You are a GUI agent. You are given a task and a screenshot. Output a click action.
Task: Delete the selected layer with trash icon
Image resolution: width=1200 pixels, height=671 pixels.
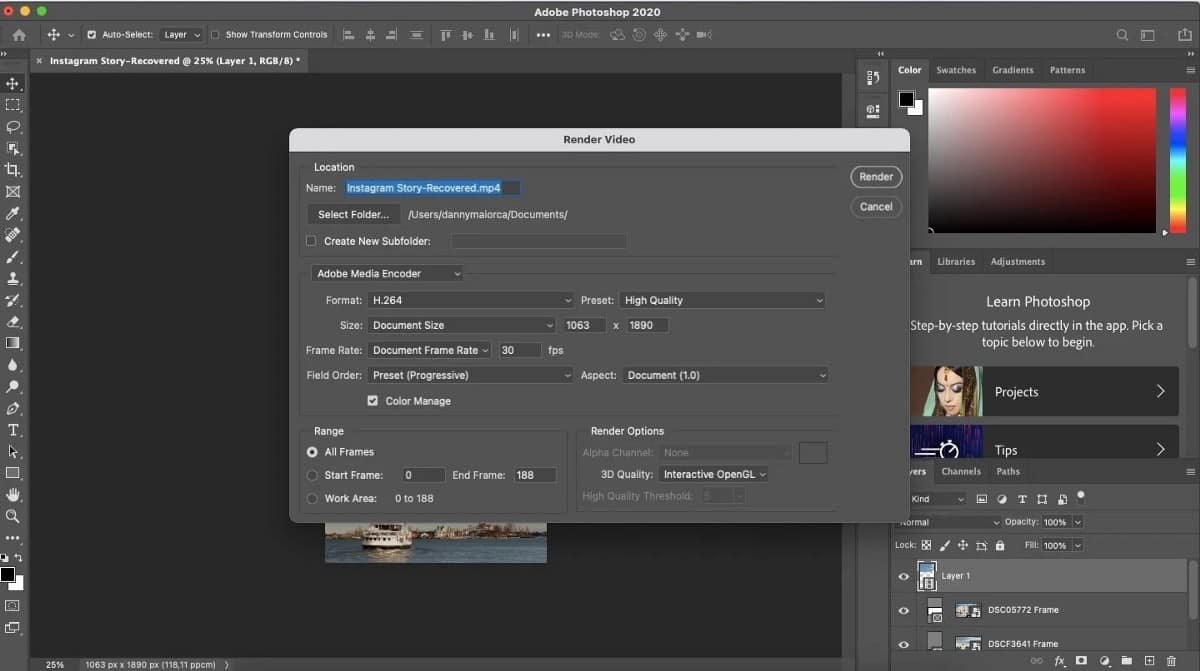click(1172, 661)
